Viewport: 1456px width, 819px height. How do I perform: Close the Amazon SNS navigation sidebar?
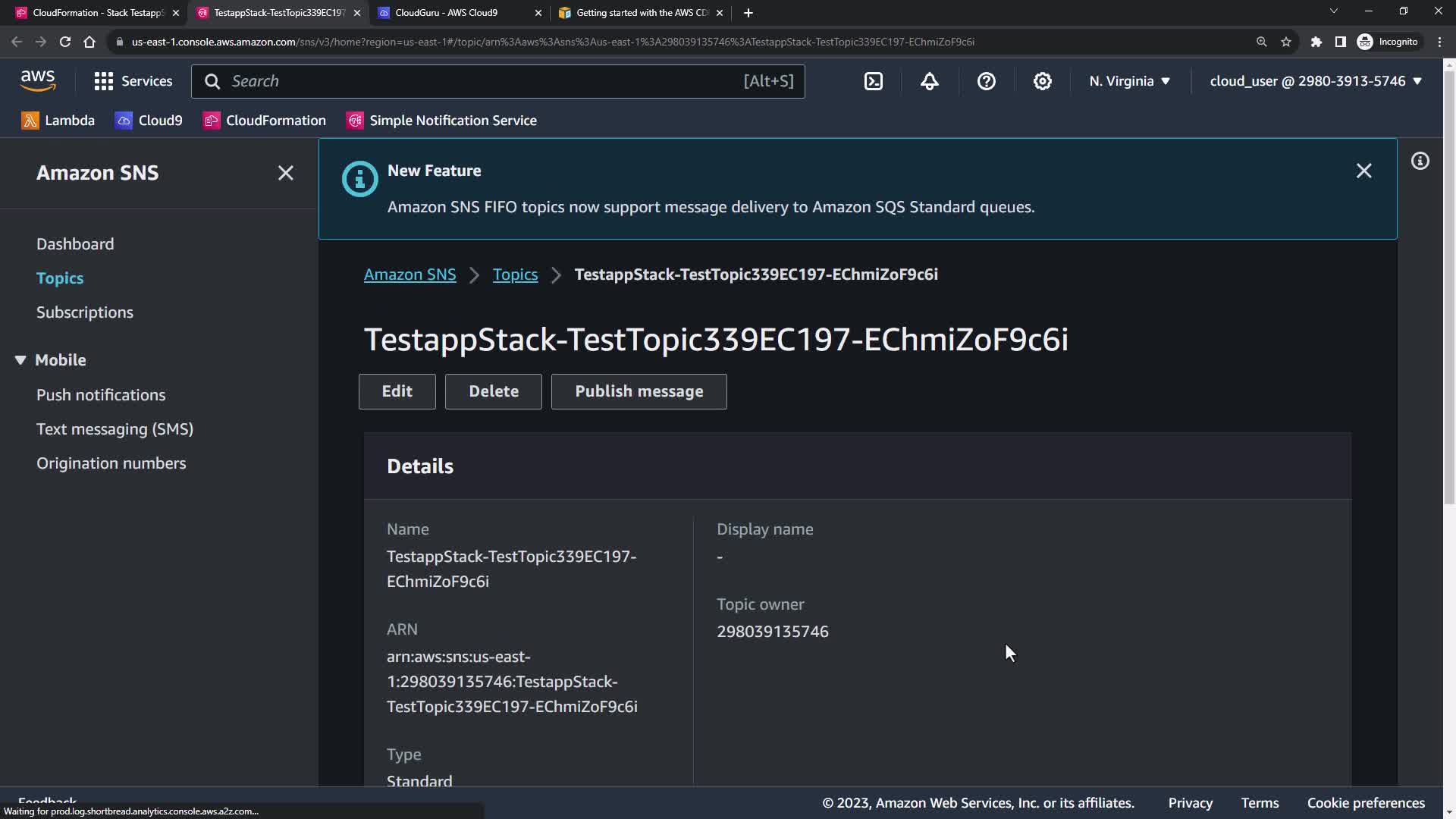[x=285, y=173]
